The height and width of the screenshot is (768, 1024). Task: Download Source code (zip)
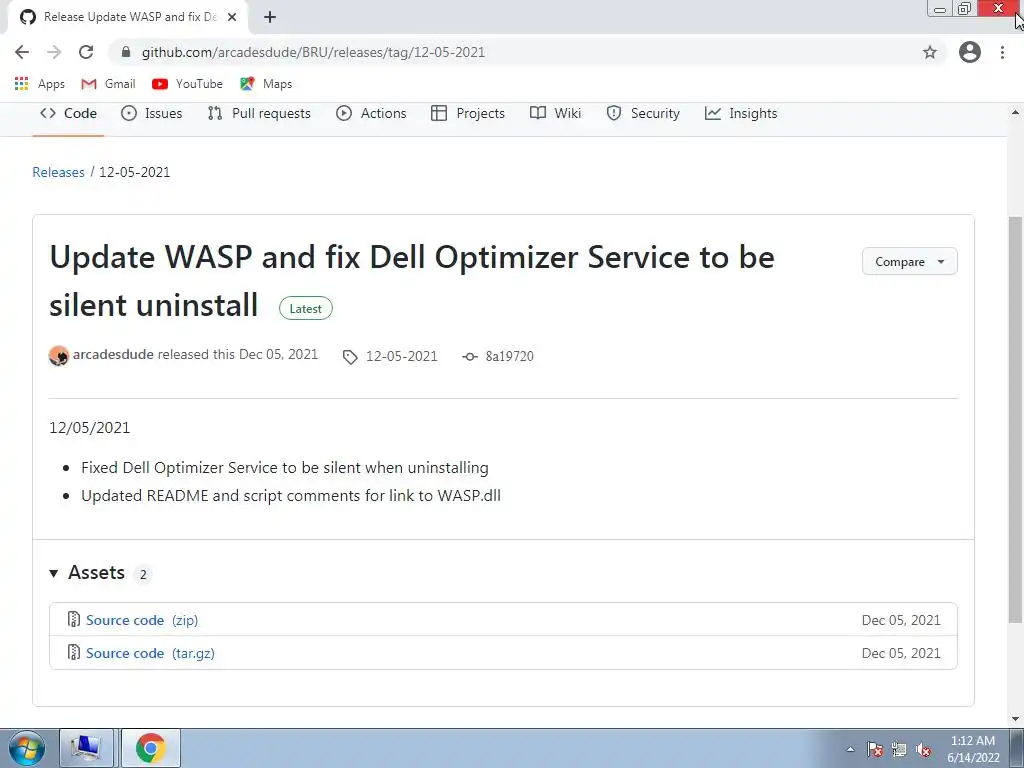142,620
